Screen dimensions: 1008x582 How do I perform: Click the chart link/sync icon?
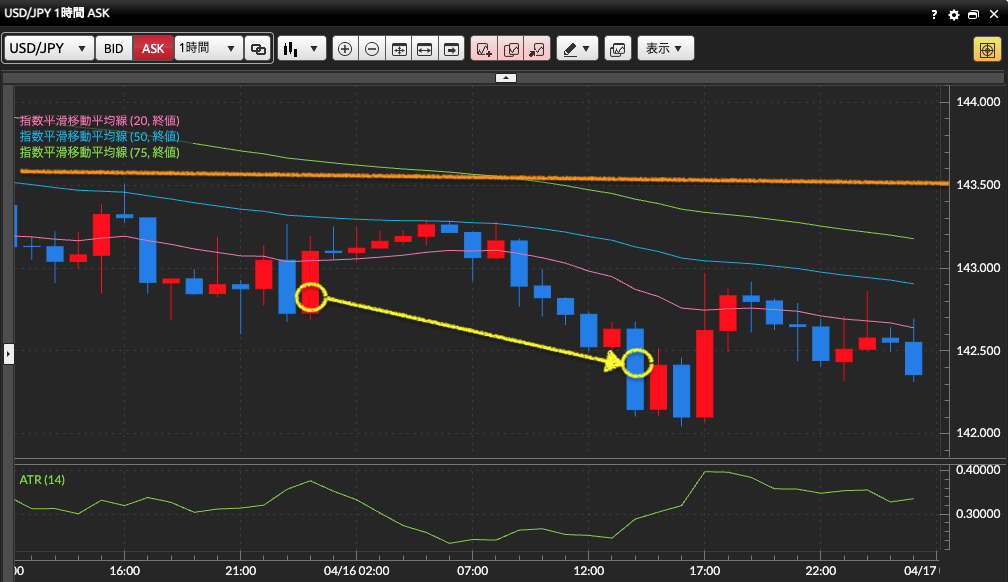pyautogui.click(x=258, y=48)
